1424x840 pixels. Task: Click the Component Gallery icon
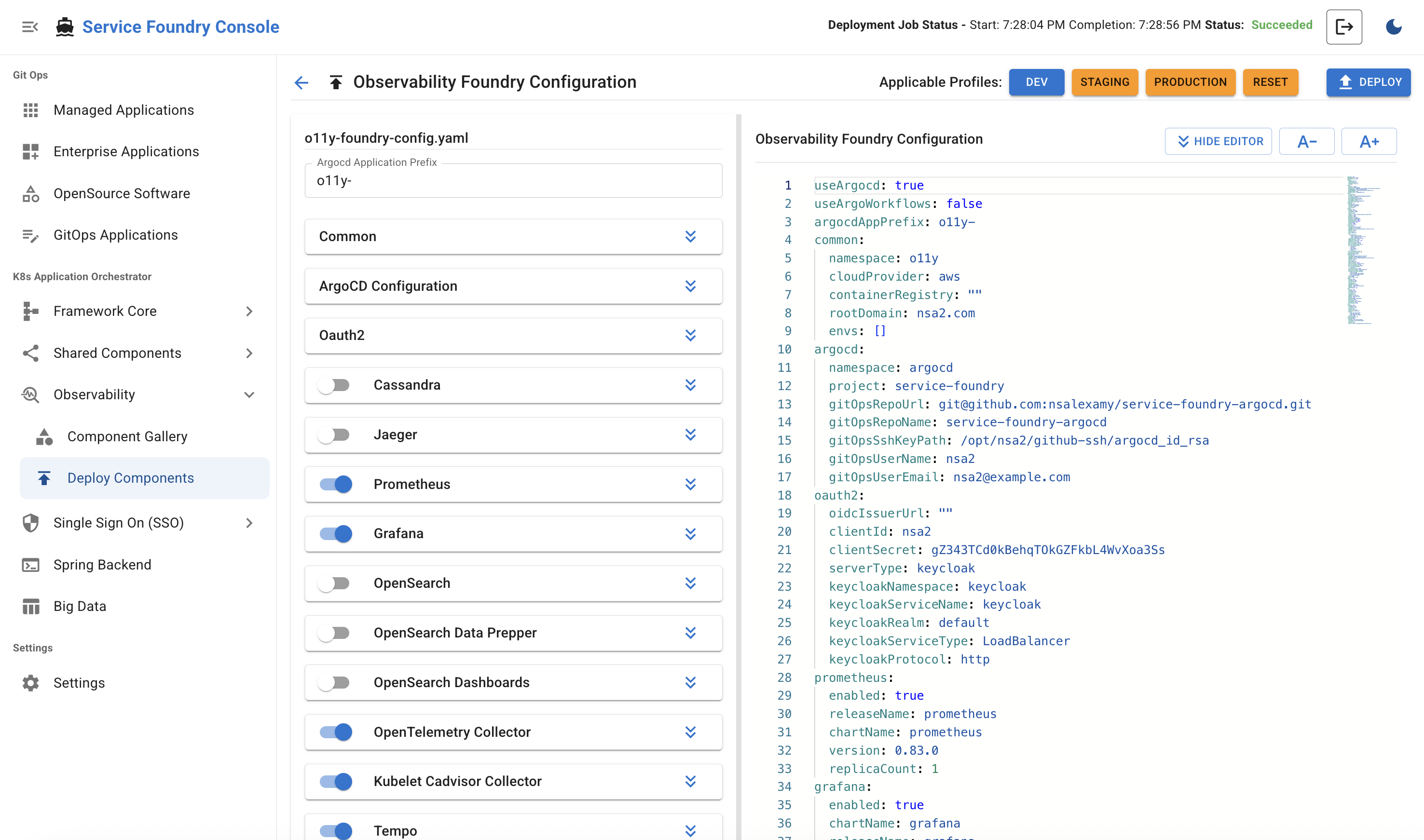[44, 436]
